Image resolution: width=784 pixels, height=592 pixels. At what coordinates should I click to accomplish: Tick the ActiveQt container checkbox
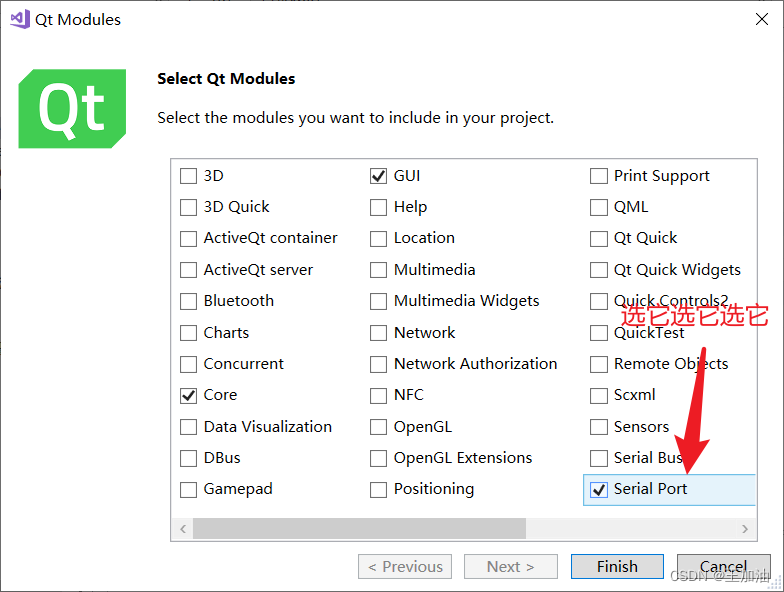pyautogui.click(x=188, y=238)
